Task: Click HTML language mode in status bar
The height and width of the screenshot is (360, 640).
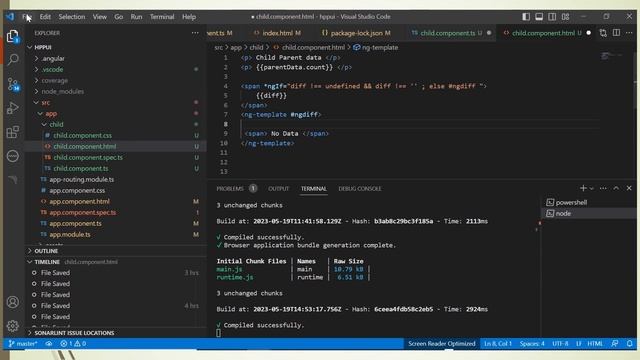Action: pyautogui.click(x=595, y=344)
